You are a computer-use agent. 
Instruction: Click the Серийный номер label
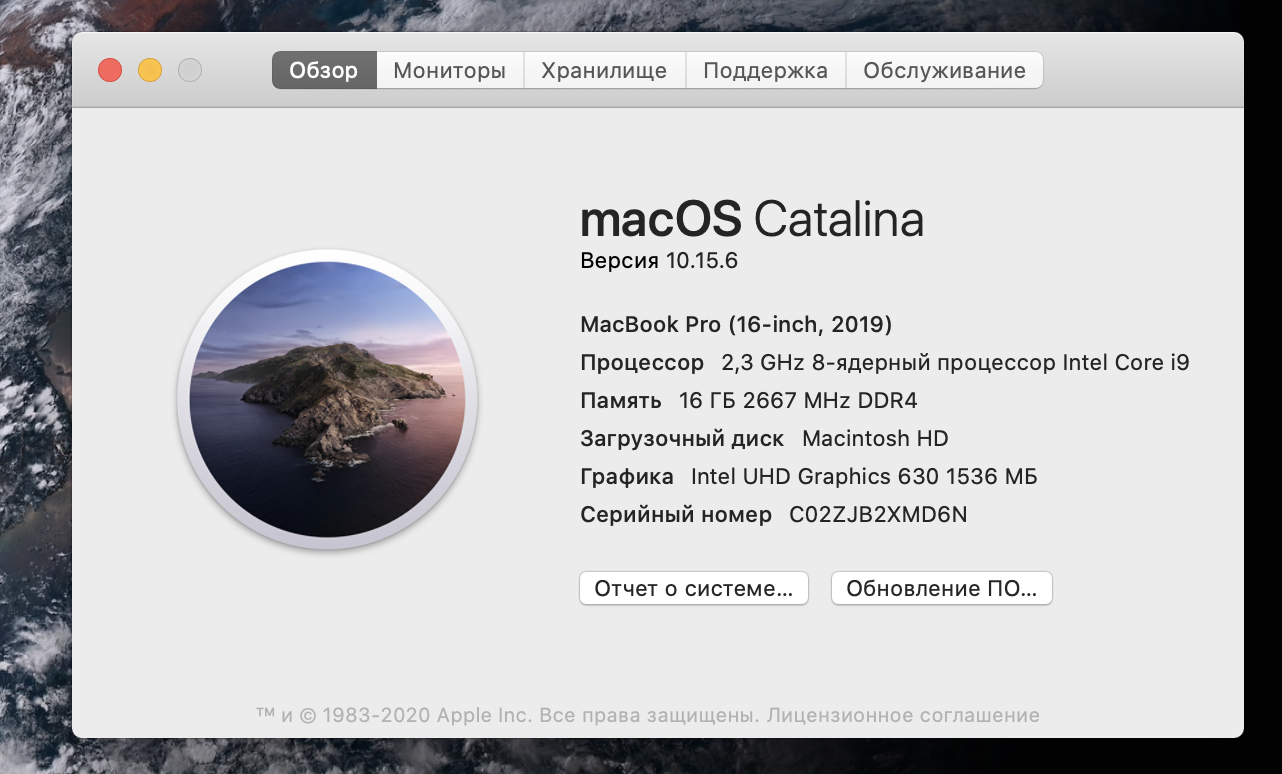[676, 515]
